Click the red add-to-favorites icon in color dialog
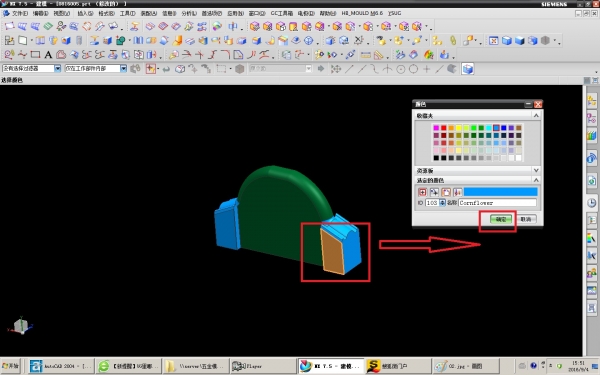600x375 pixels. (x=422, y=192)
